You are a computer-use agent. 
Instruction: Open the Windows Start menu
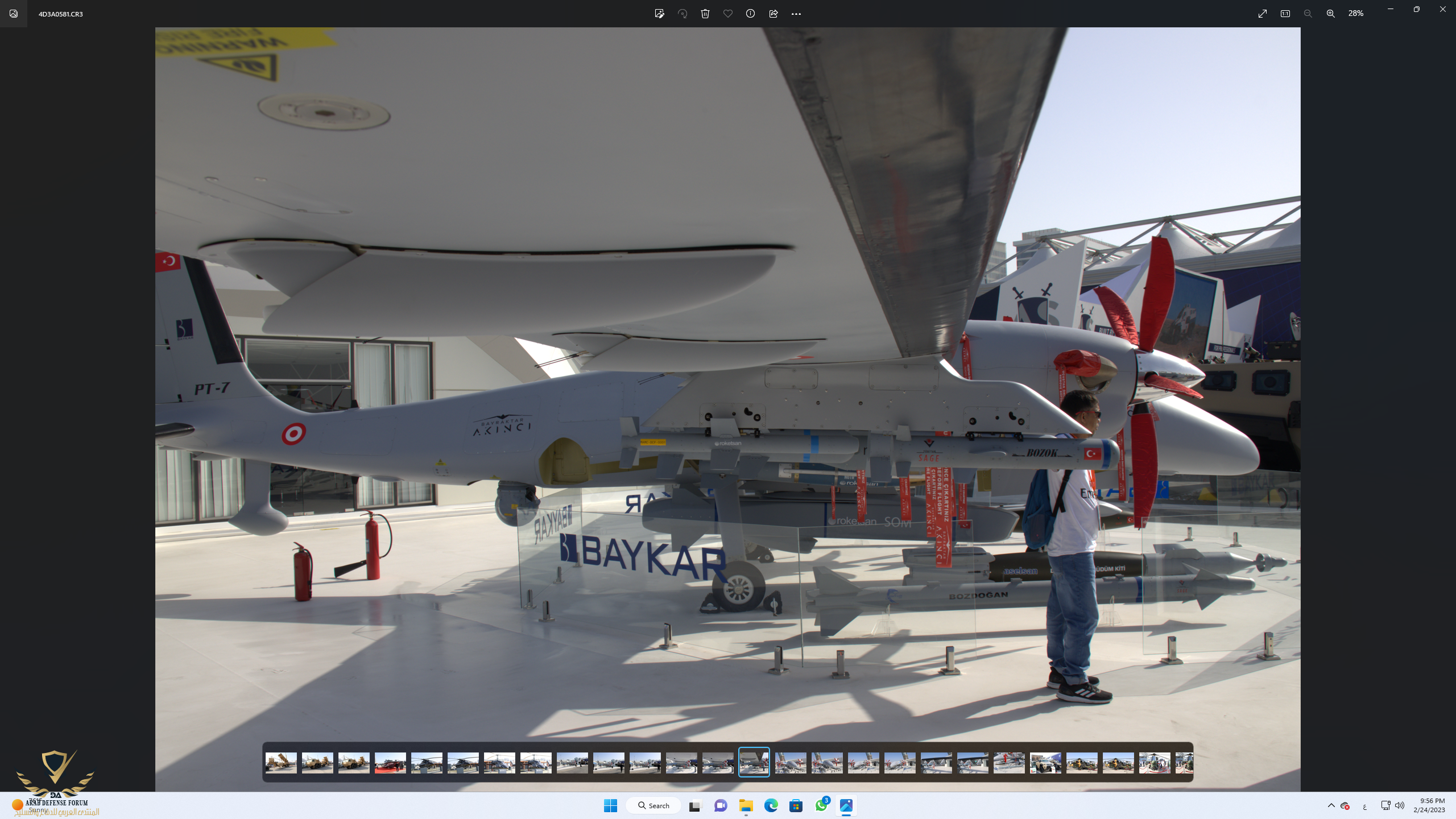click(x=610, y=805)
